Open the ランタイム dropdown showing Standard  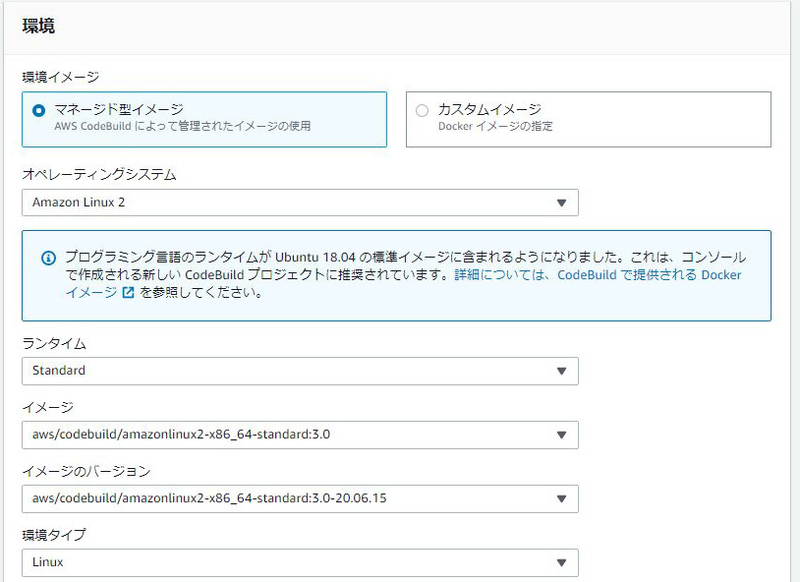(300, 371)
